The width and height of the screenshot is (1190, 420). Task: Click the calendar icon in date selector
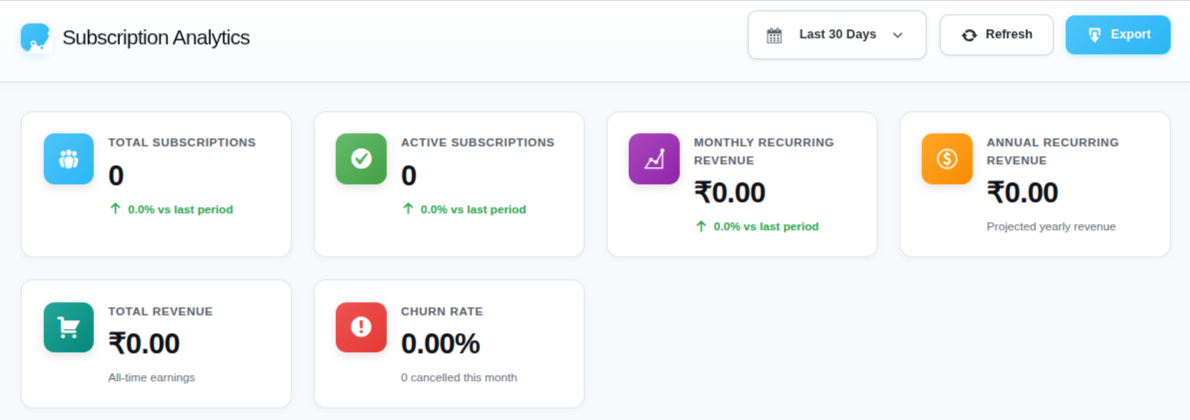pos(774,35)
